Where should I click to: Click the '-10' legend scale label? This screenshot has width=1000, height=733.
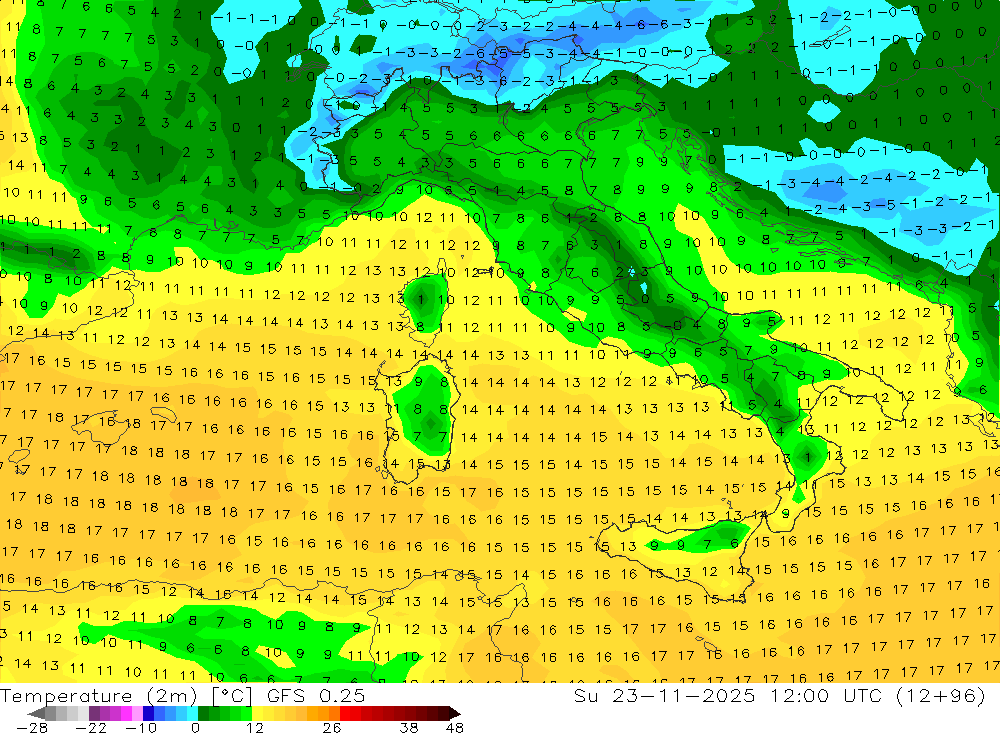(x=141, y=728)
